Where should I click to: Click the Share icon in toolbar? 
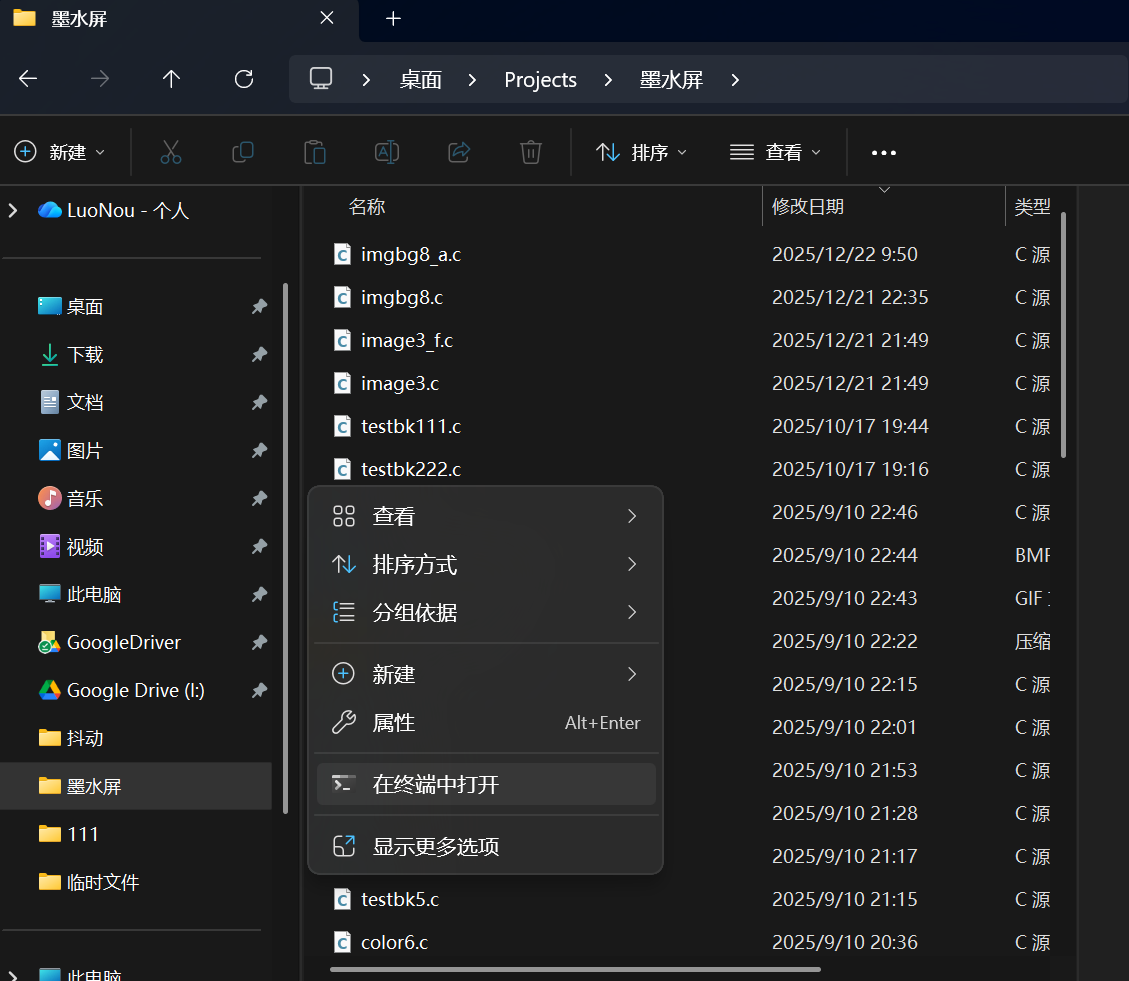point(459,152)
